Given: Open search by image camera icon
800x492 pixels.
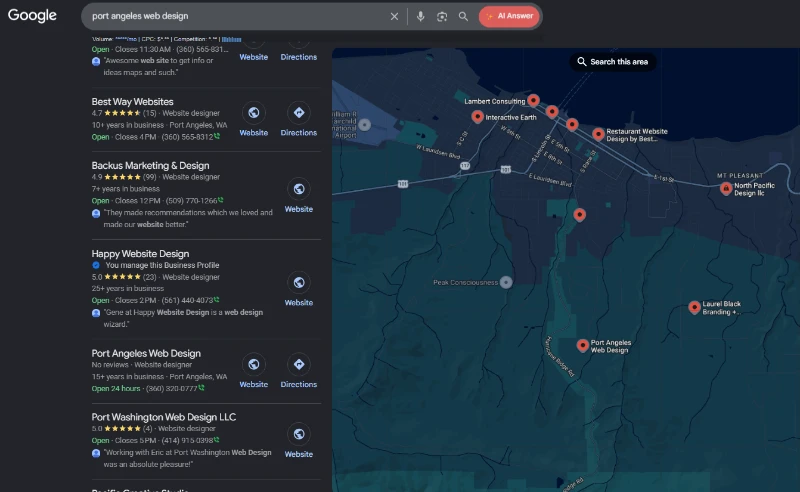Looking at the screenshot, I should [x=442, y=16].
